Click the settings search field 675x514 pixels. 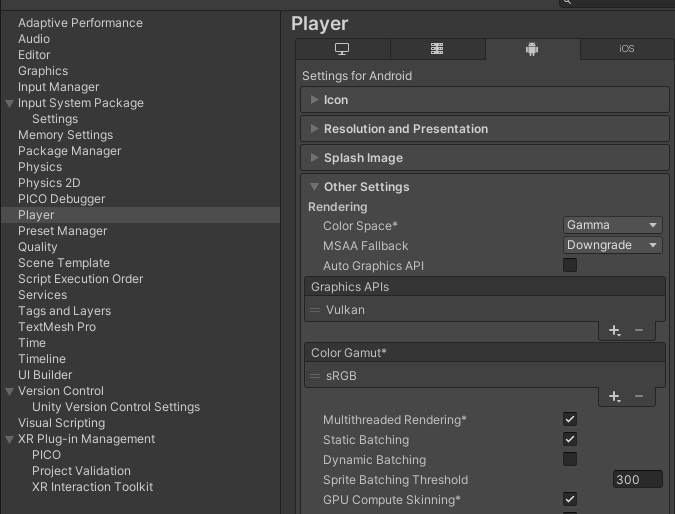coord(617,3)
